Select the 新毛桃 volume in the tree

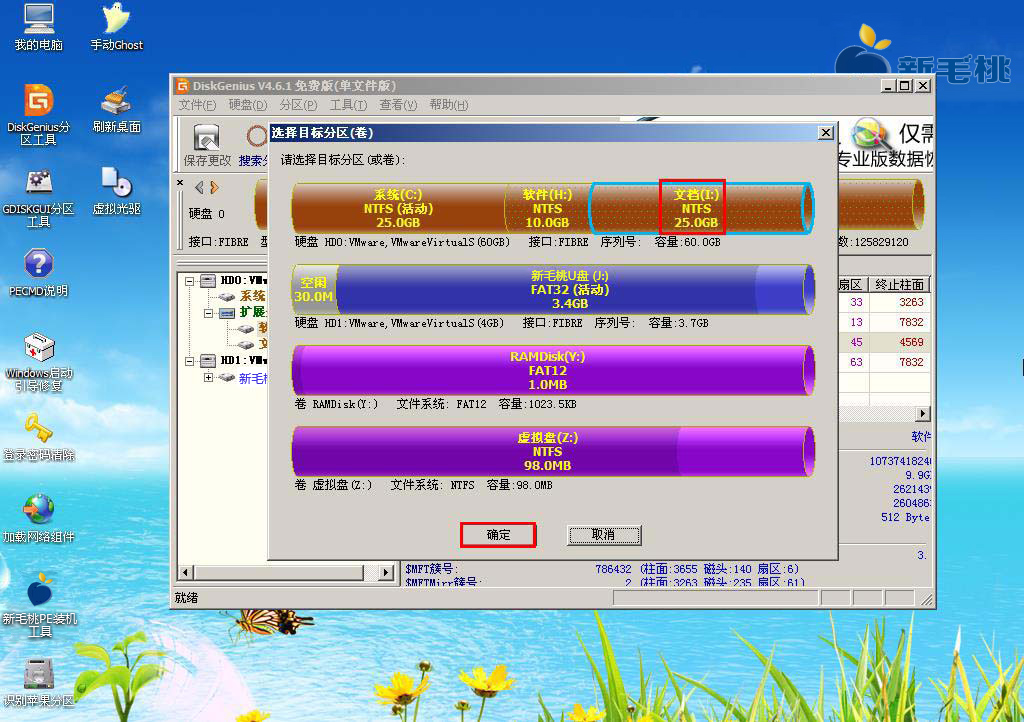[253, 378]
